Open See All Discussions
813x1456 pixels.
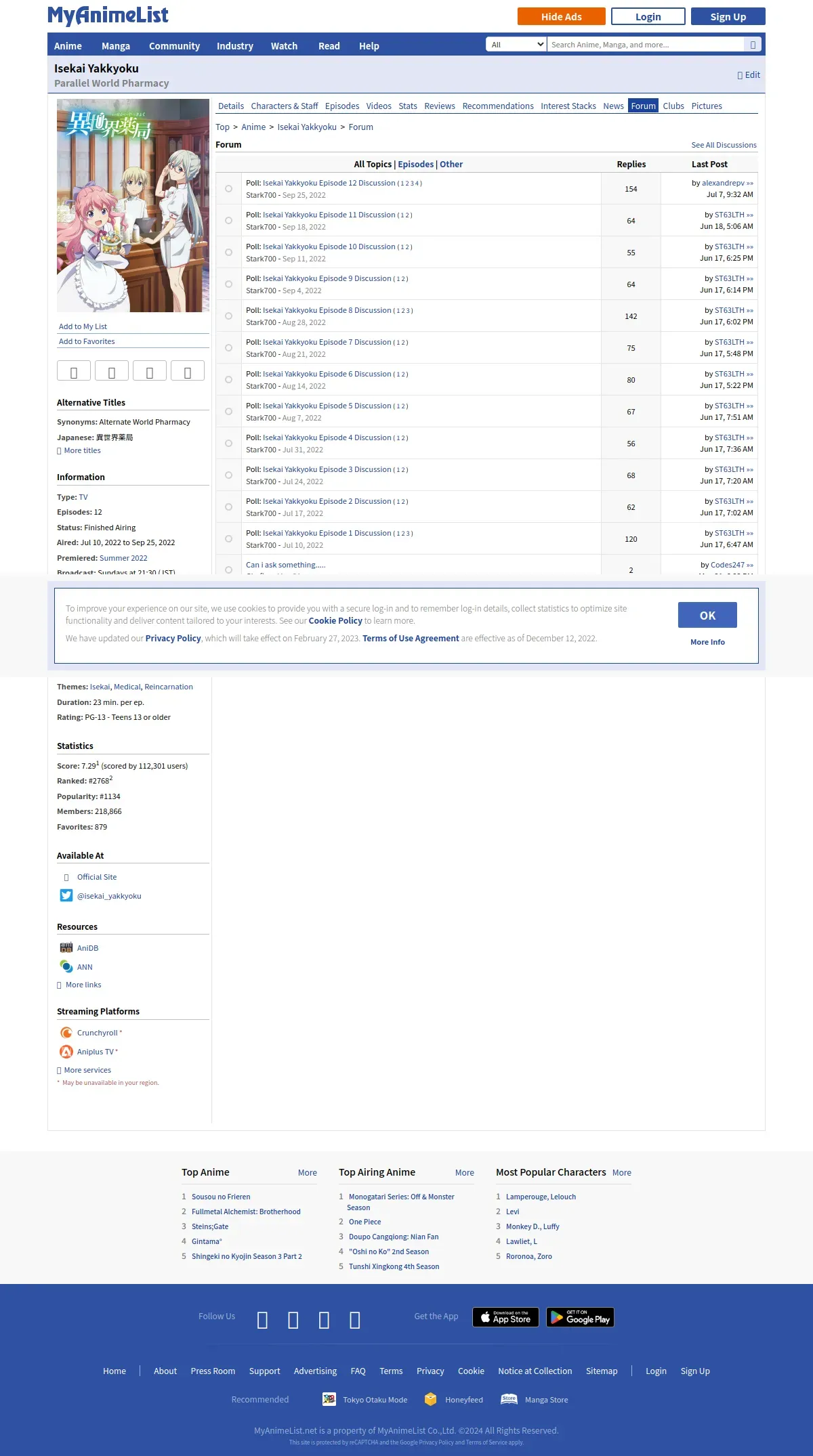coord(724,145)
